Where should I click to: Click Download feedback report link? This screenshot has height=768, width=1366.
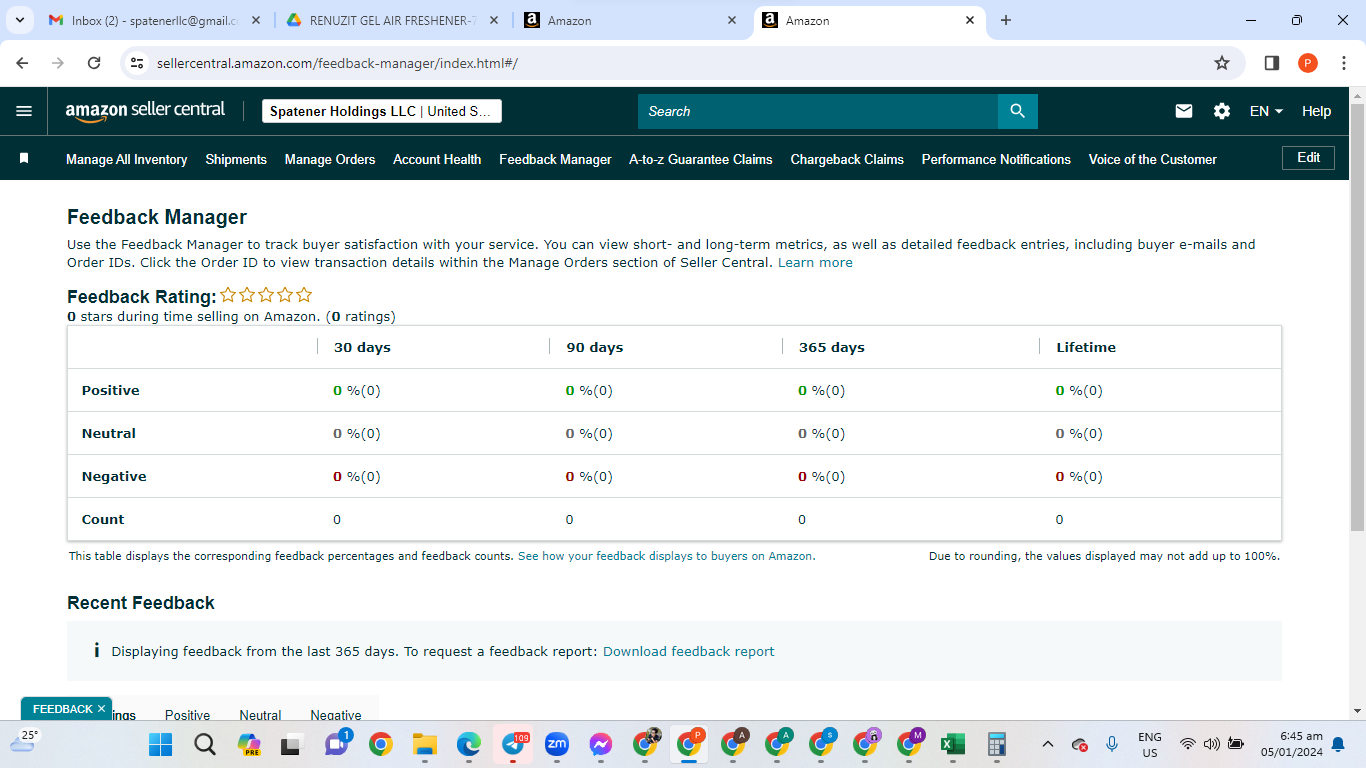pos(689,651)
